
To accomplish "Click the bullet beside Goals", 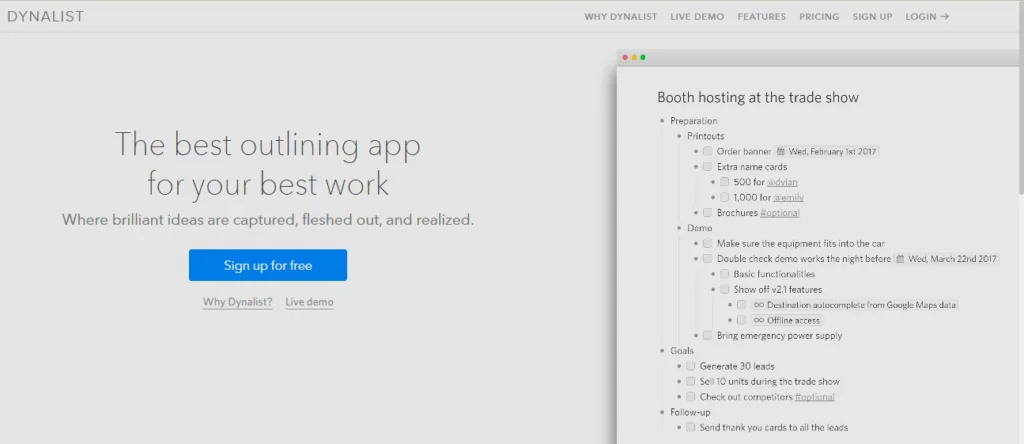I will (662, 351).
